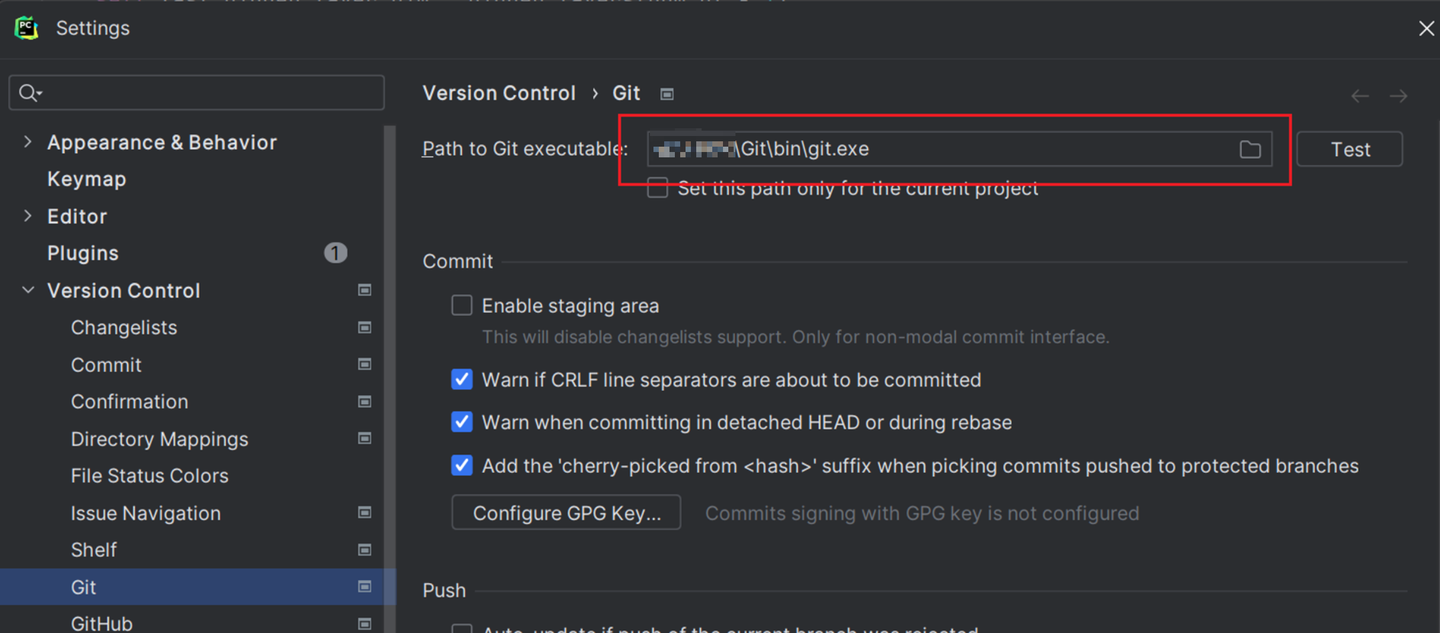Collapse the Version Control section
The width and height of the screenshot is (1440, 633).
28,290
